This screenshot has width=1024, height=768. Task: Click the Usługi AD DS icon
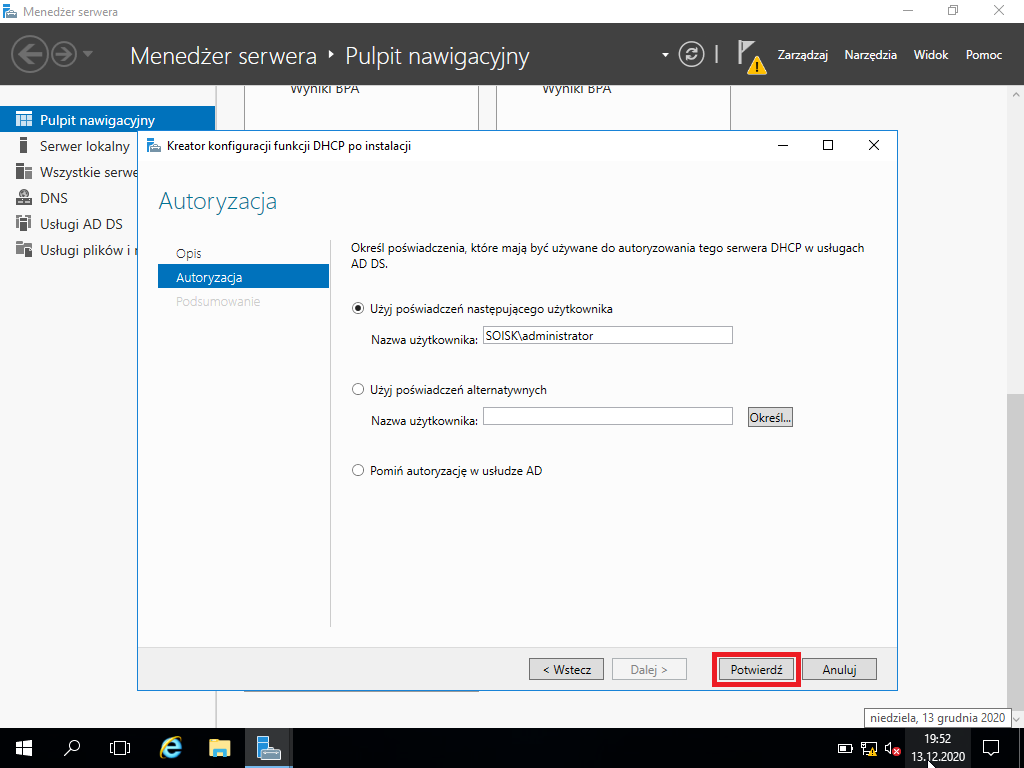pyautogui.click(x=24, y=223)
